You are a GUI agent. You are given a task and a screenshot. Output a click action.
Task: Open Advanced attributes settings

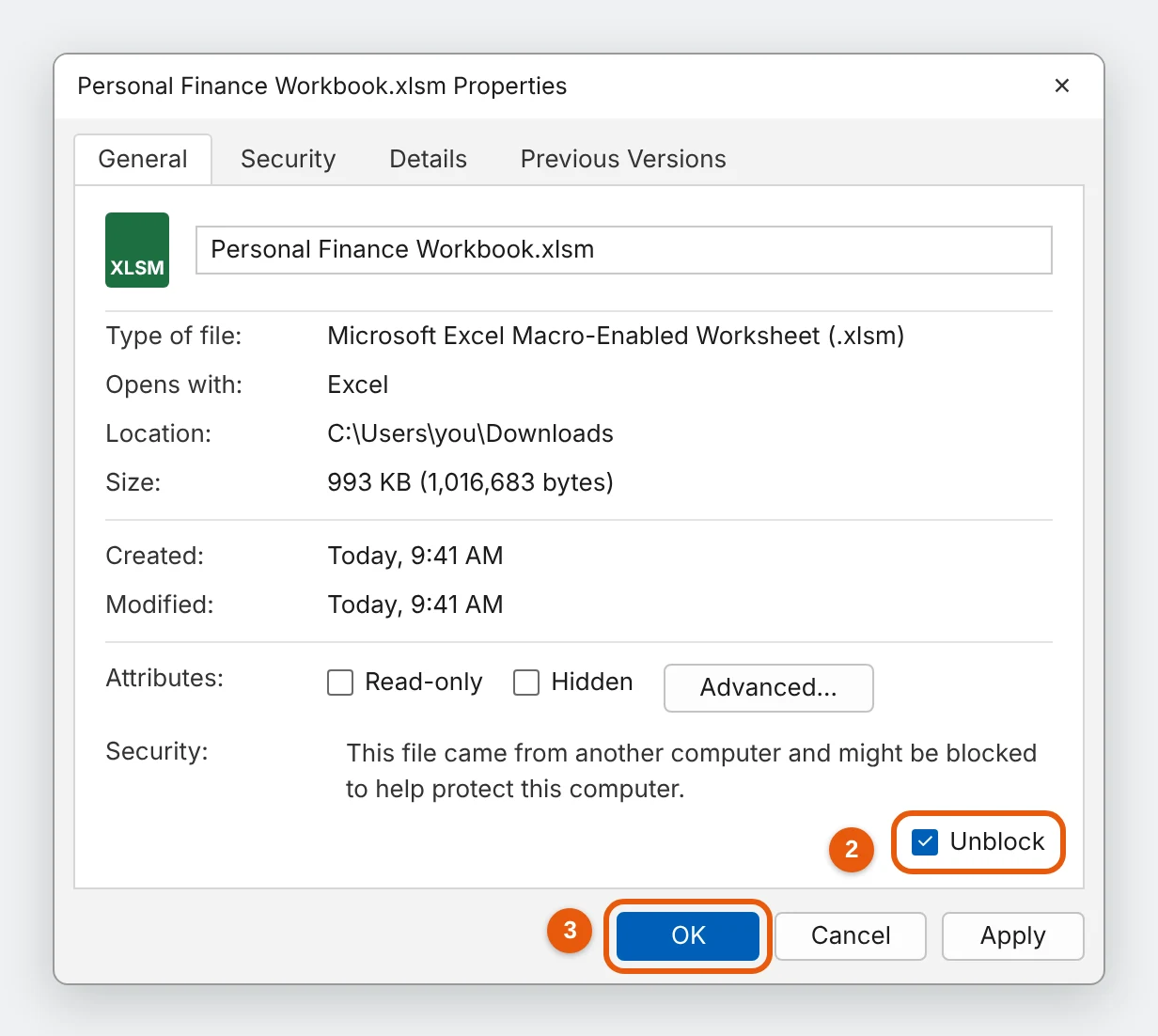point(769,688)
